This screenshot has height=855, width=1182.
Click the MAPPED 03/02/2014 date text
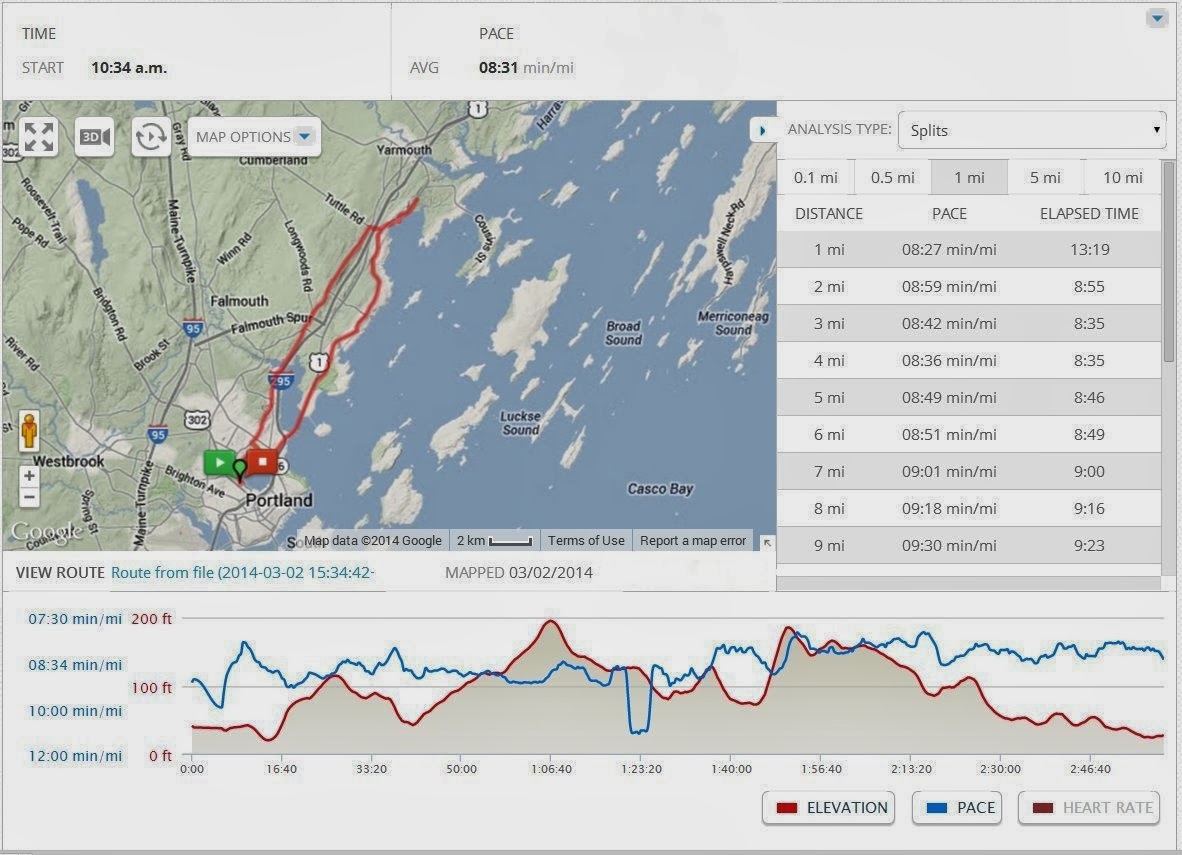pos(519,572)
